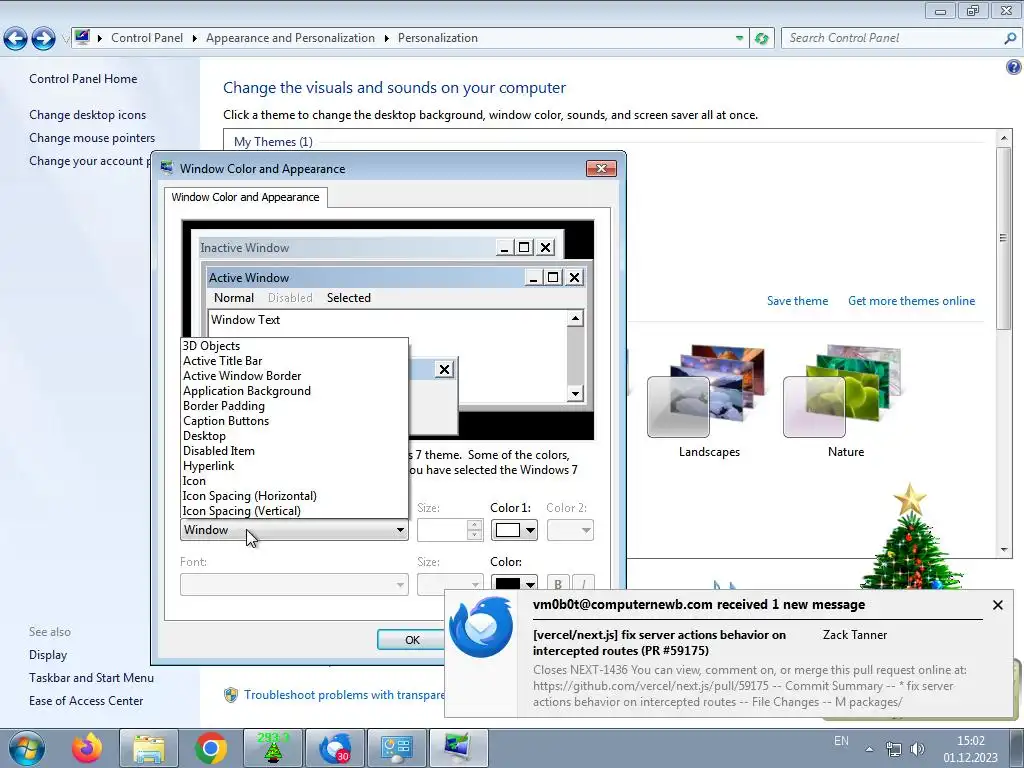Screen dimensions: 1024x768
Task: Open File Explorer from the taskbar
Action: pos(149,748)
